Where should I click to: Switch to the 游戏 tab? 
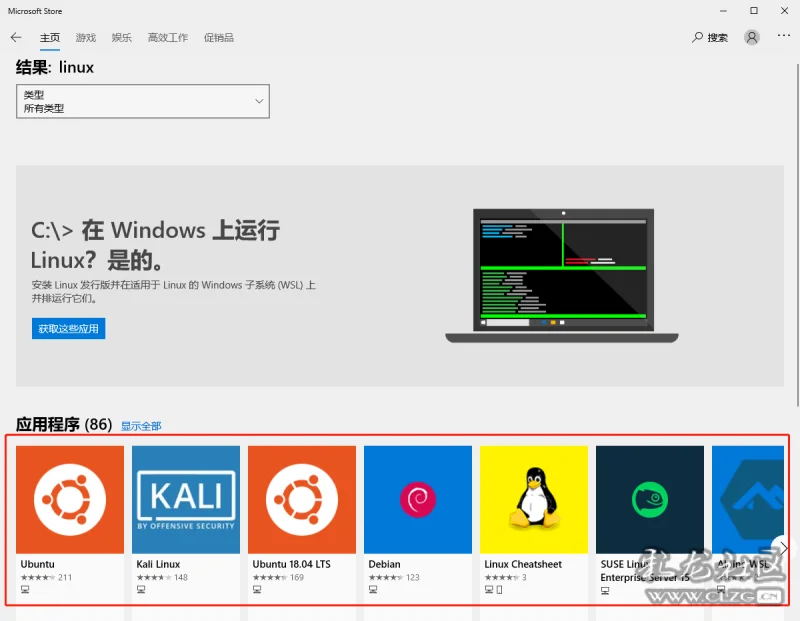86,38
